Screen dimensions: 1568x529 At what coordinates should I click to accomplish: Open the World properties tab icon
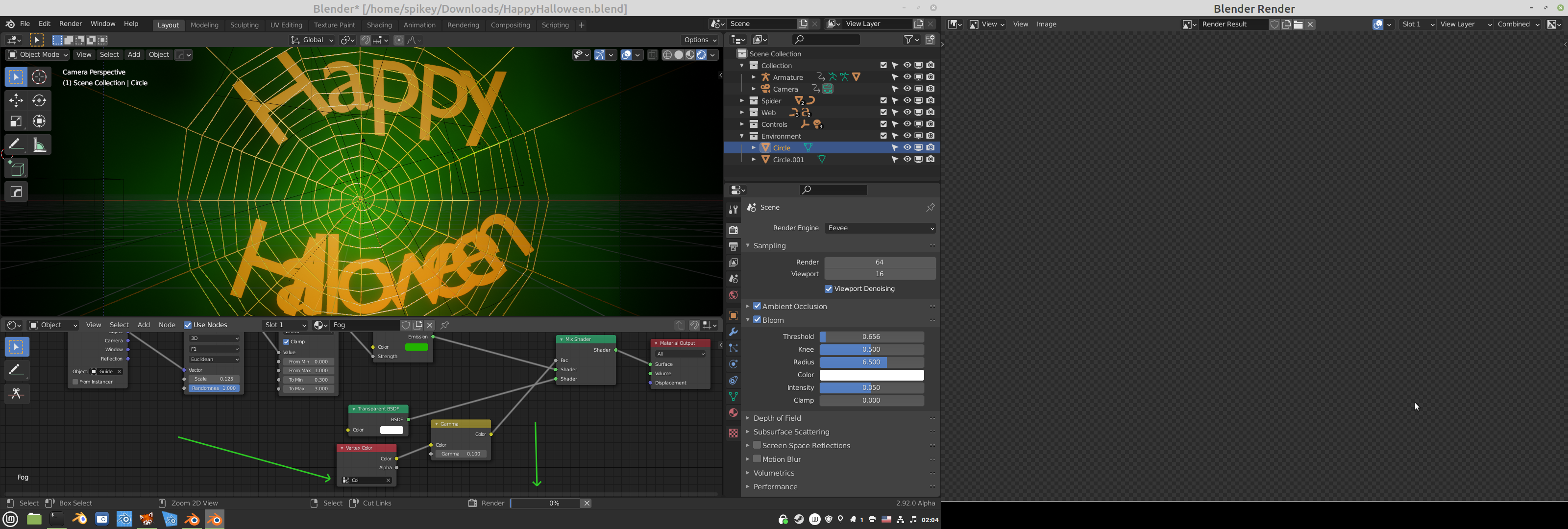click(733, 295)
